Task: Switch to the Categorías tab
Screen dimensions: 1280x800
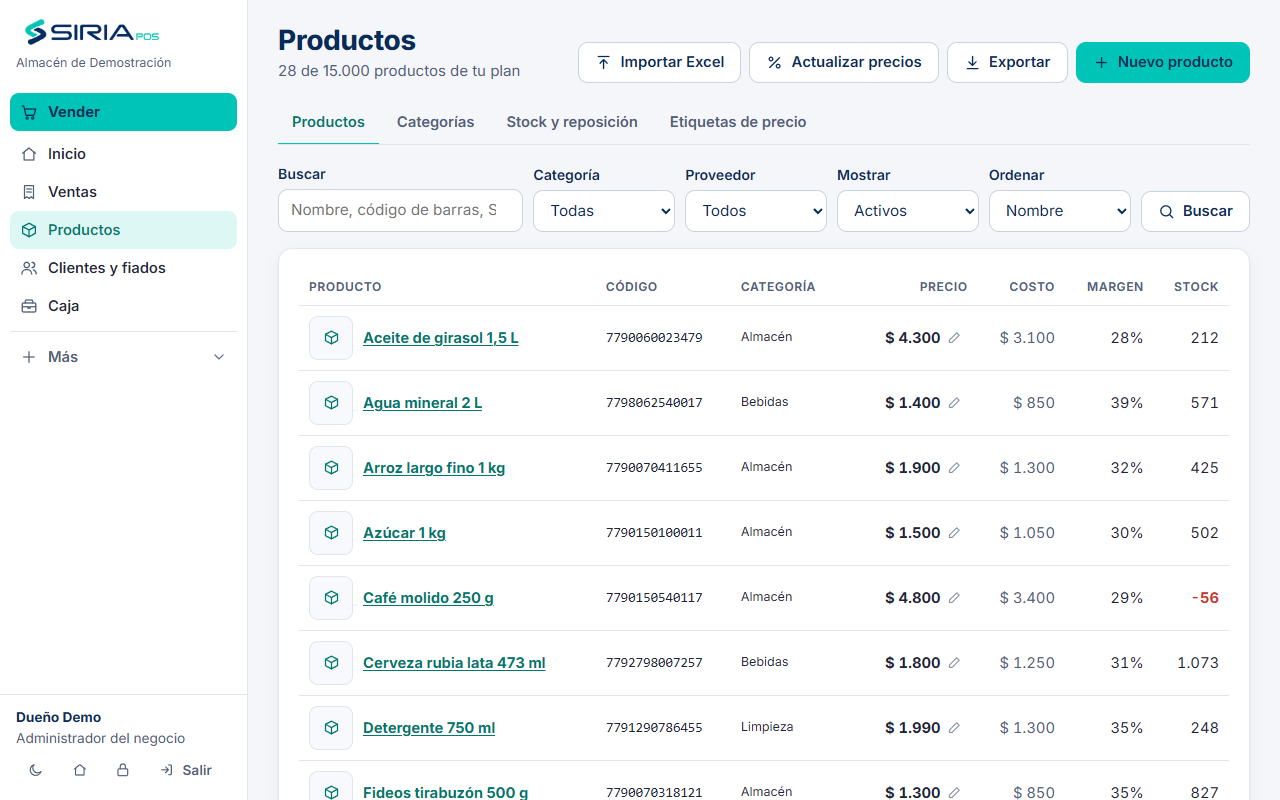Action: click(435, 122)
